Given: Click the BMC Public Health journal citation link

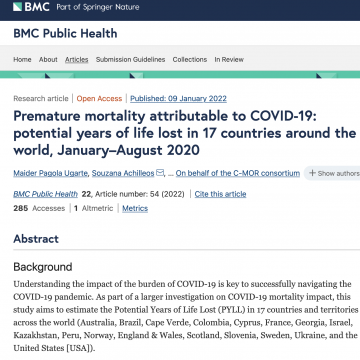Looking at the screenshot, I should (46, 194).
